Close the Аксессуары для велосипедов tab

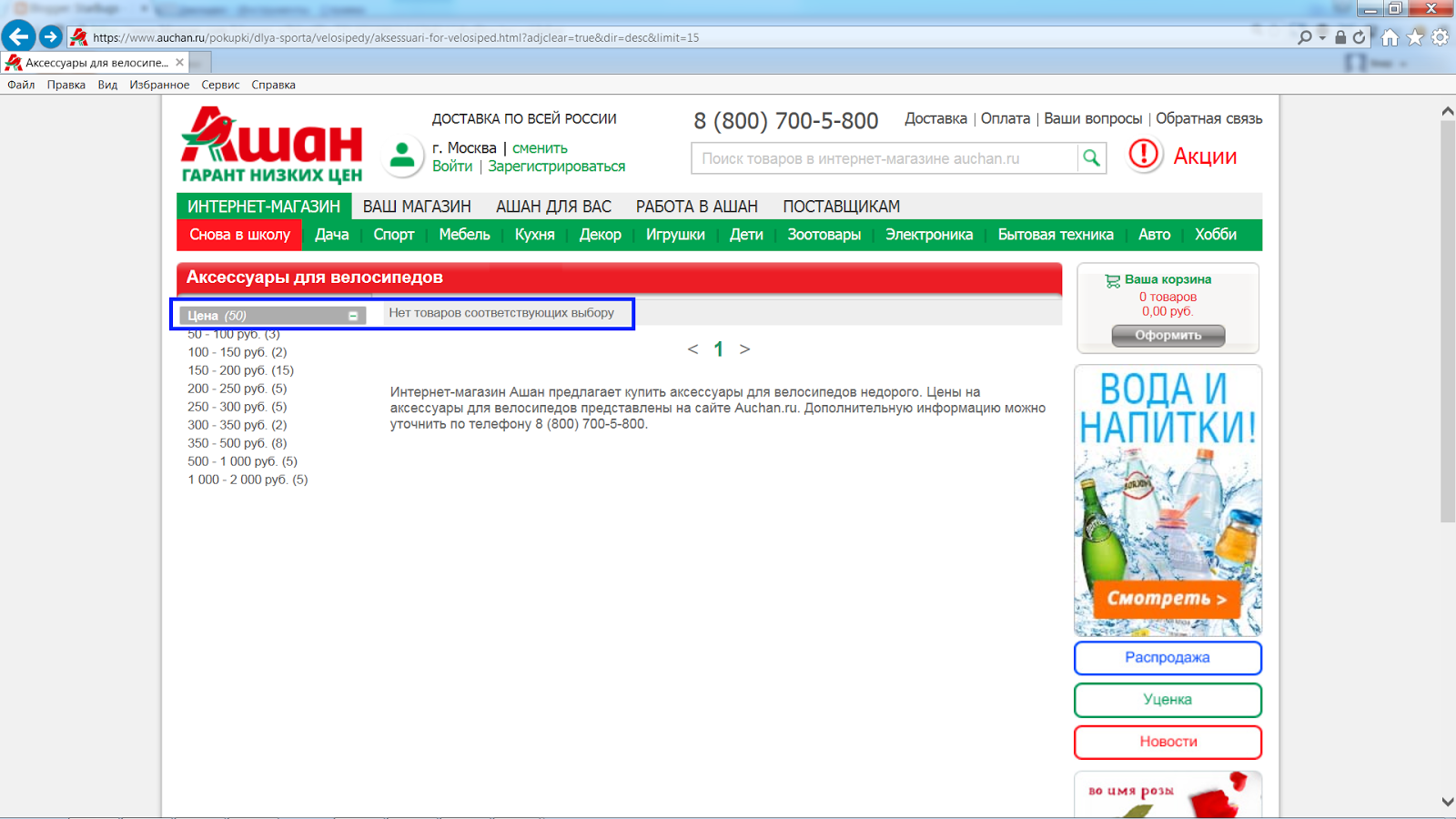179,62
